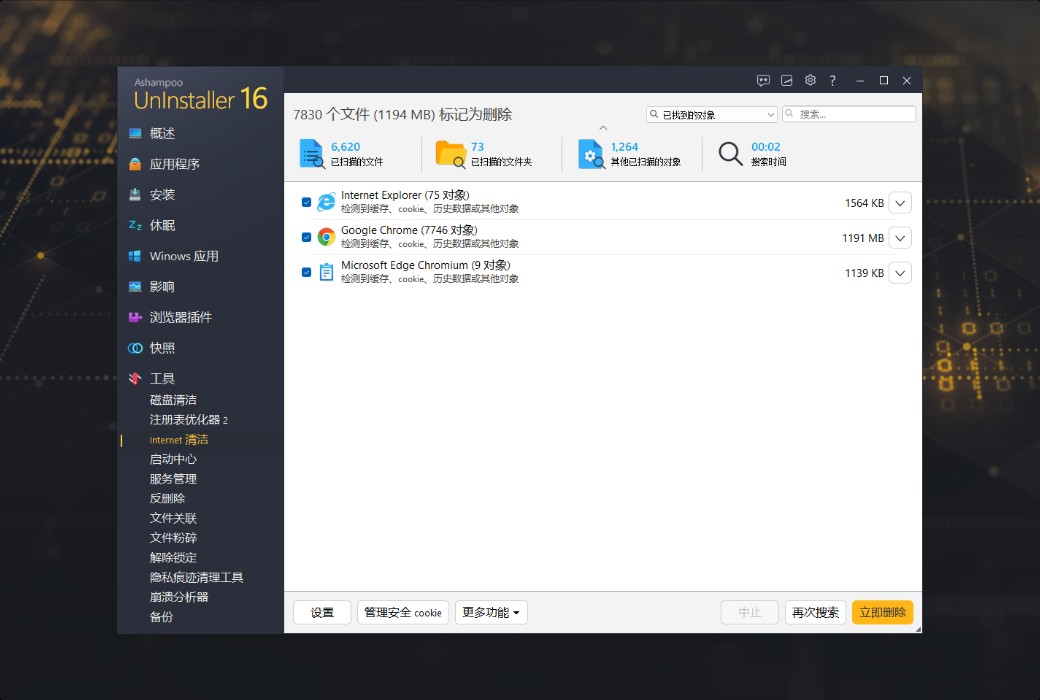Open 反删除 tool
The image size is (1040, 700).
coord(167,498)
